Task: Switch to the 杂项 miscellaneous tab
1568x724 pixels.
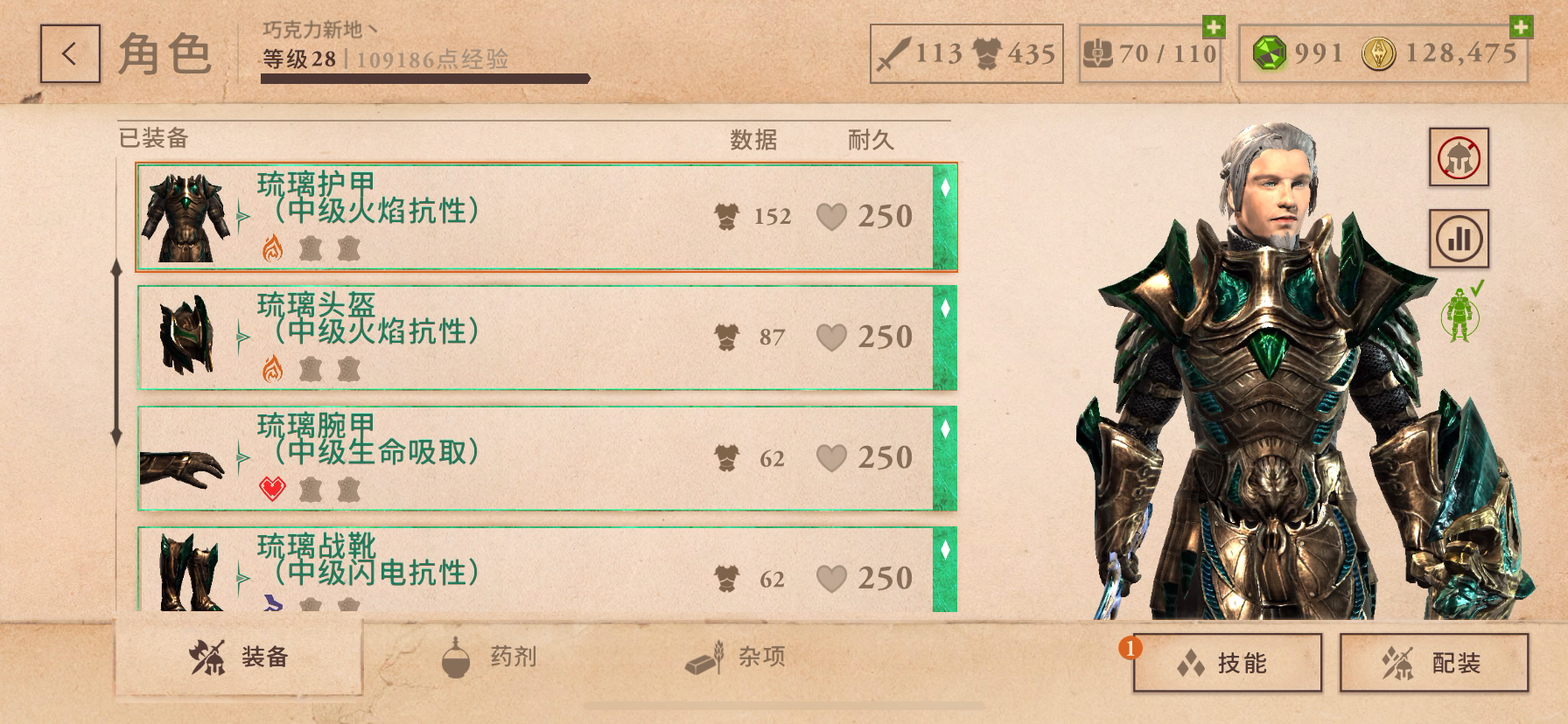Action: pyautogui.click(x=735, y=658)
